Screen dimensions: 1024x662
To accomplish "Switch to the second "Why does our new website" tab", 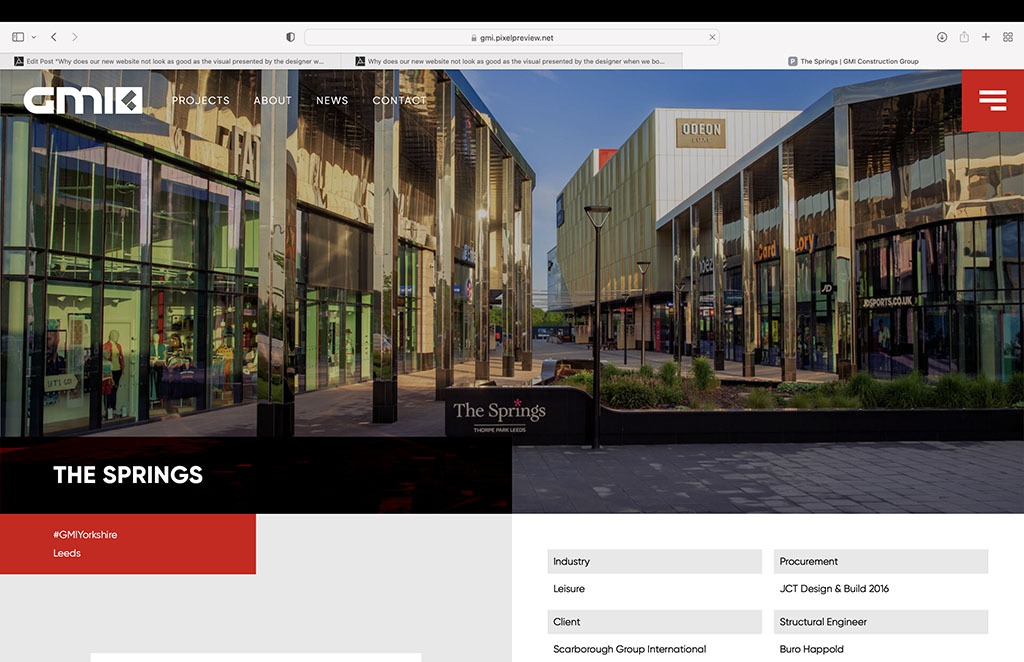I will (x=512, y=61).
